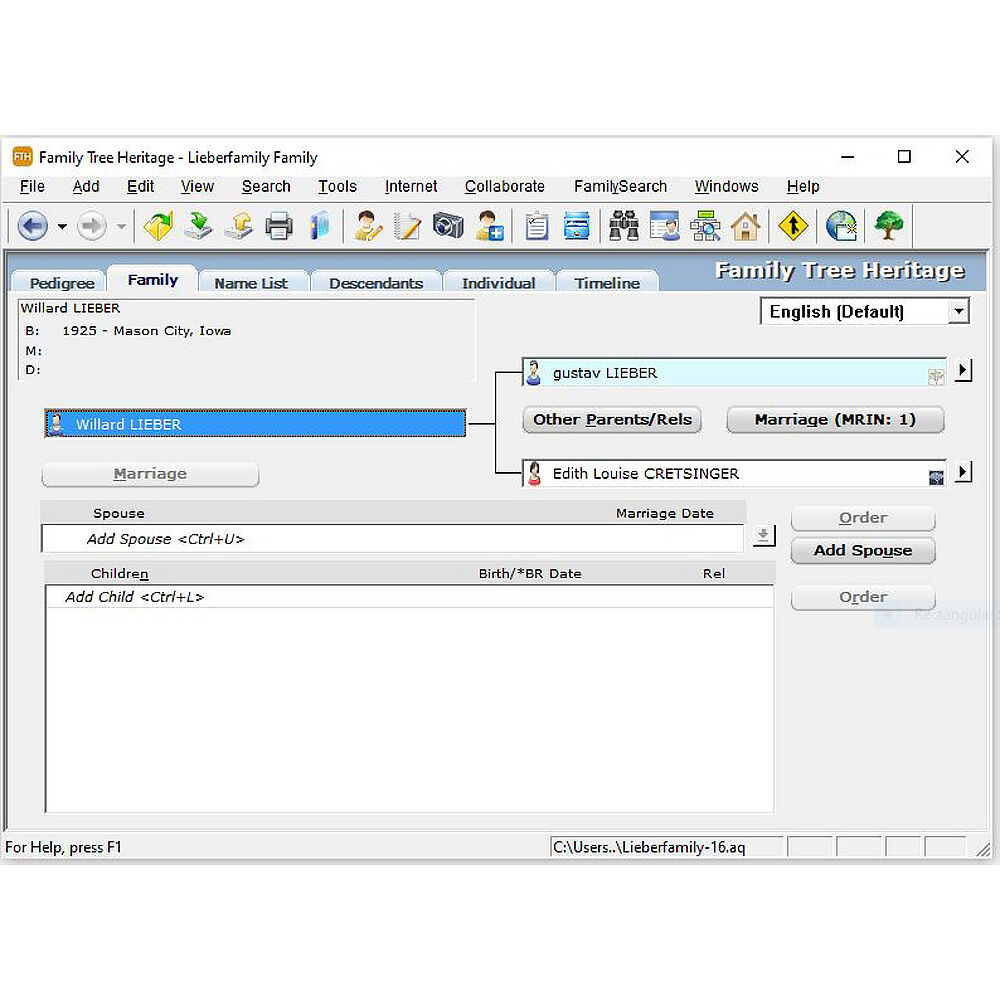The image size is (1000, 1000).
Task: Select father gustav LIEBER box
Action: pyautogui.click(x=733, y=373)
